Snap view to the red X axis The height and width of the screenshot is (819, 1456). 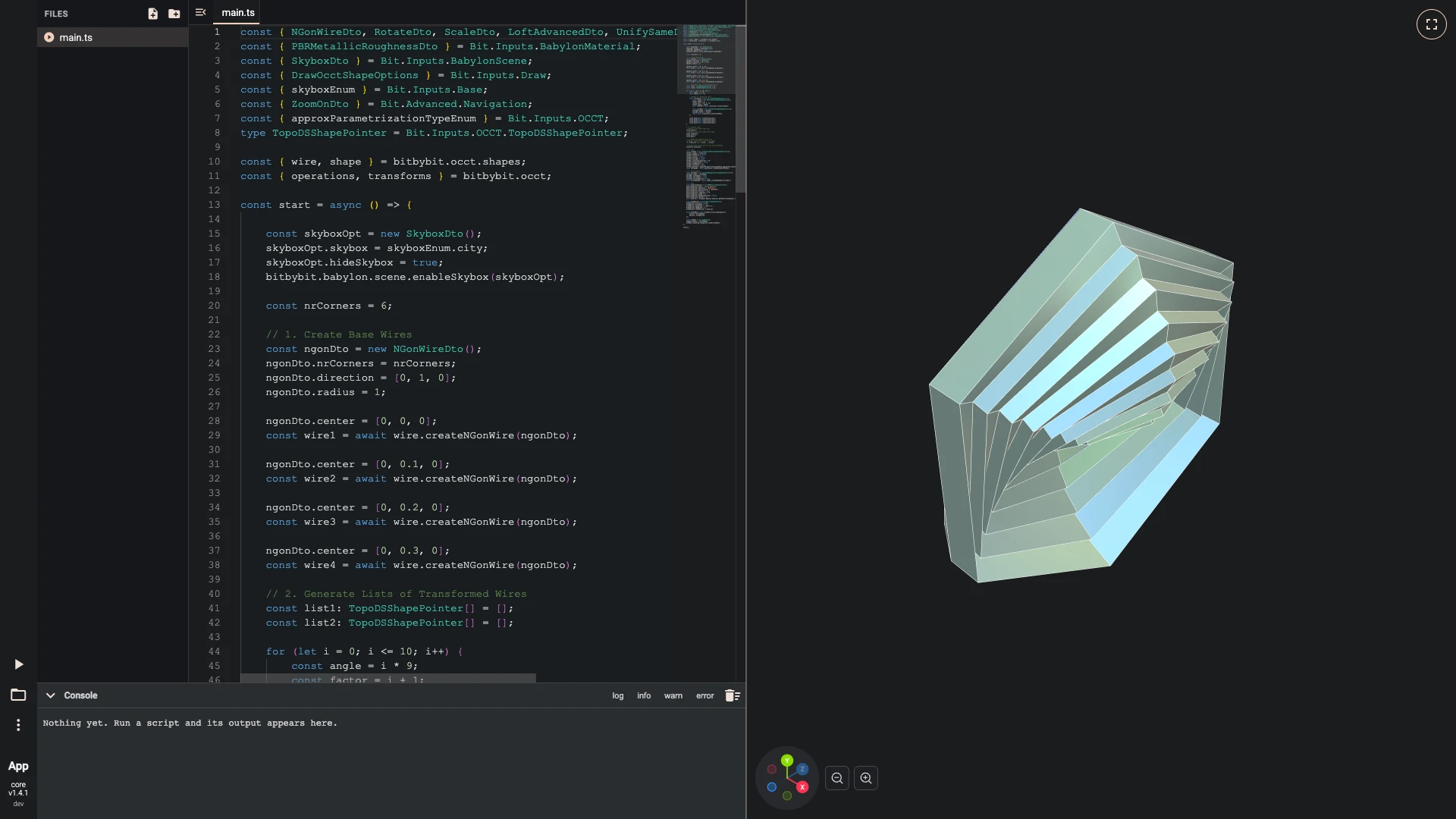coord(802,787)
